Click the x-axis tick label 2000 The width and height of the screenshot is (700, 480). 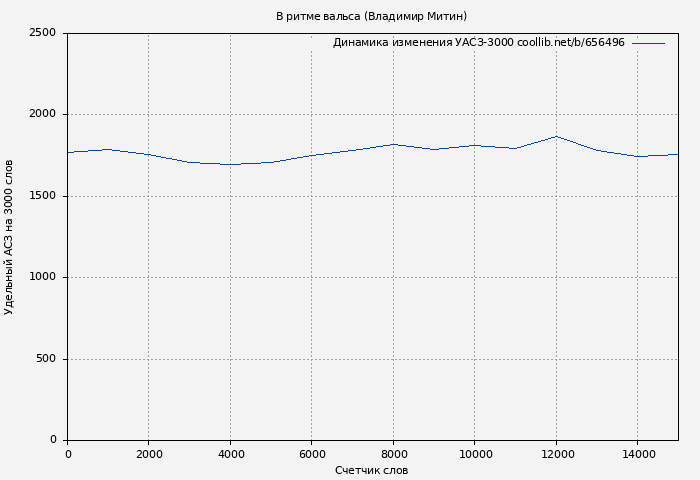pyautogui.click(x=148, y=454)
